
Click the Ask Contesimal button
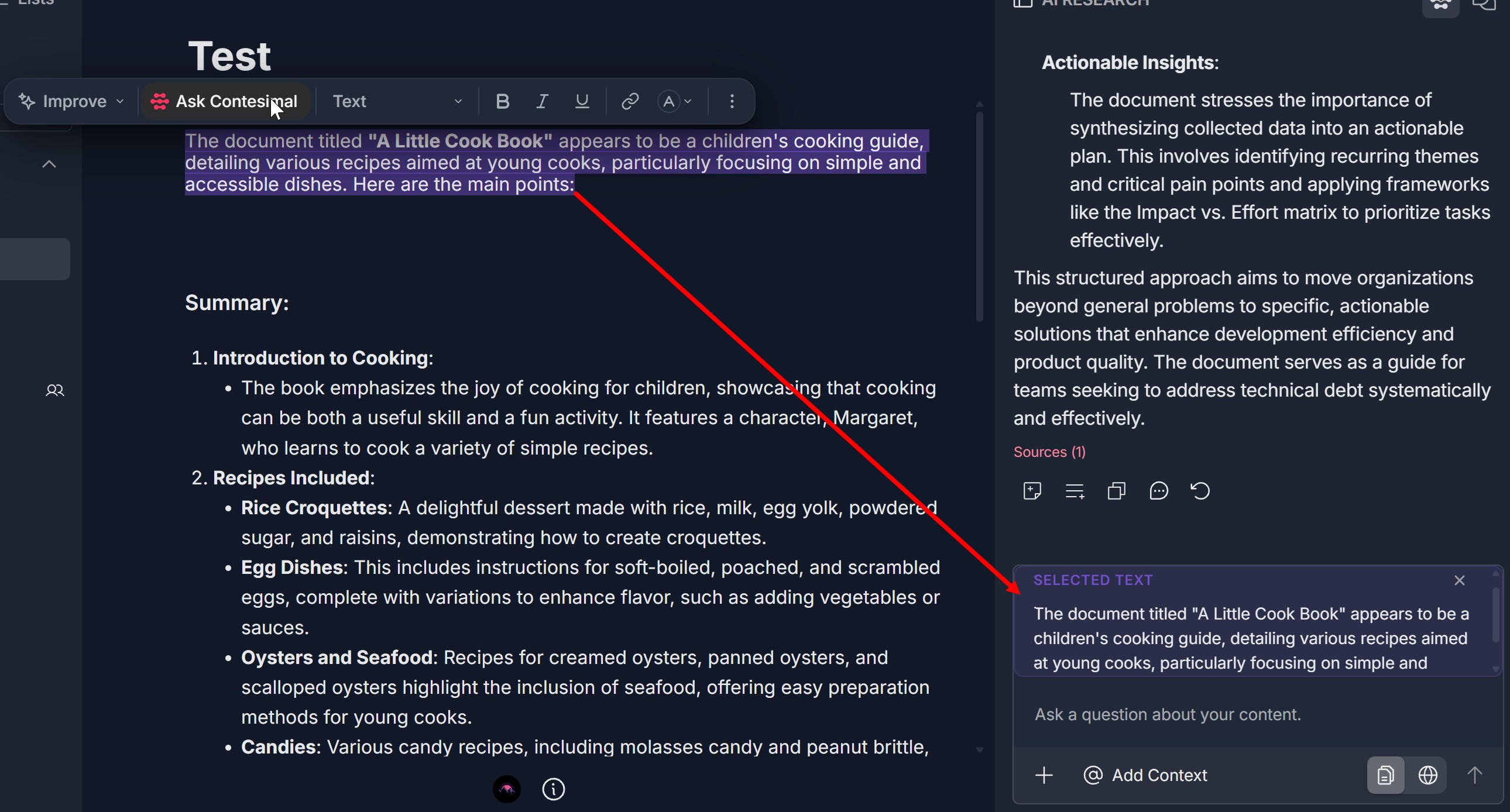pyautogui.click(x=225, y=101)
